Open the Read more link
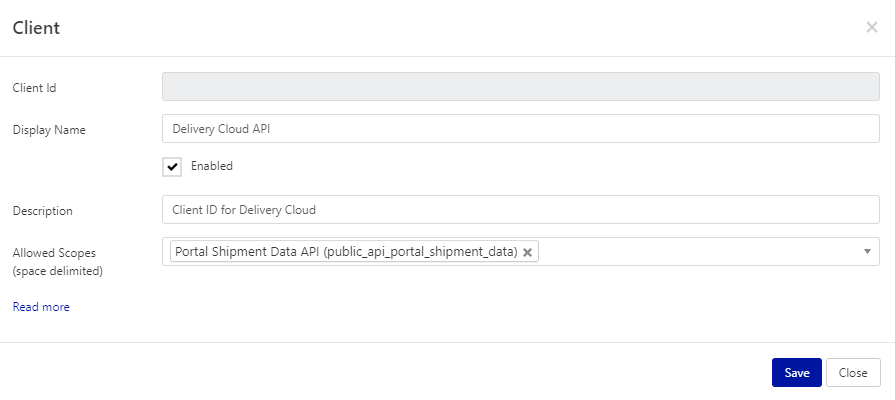Screen dimensions: 895x400 pos(41,307)
